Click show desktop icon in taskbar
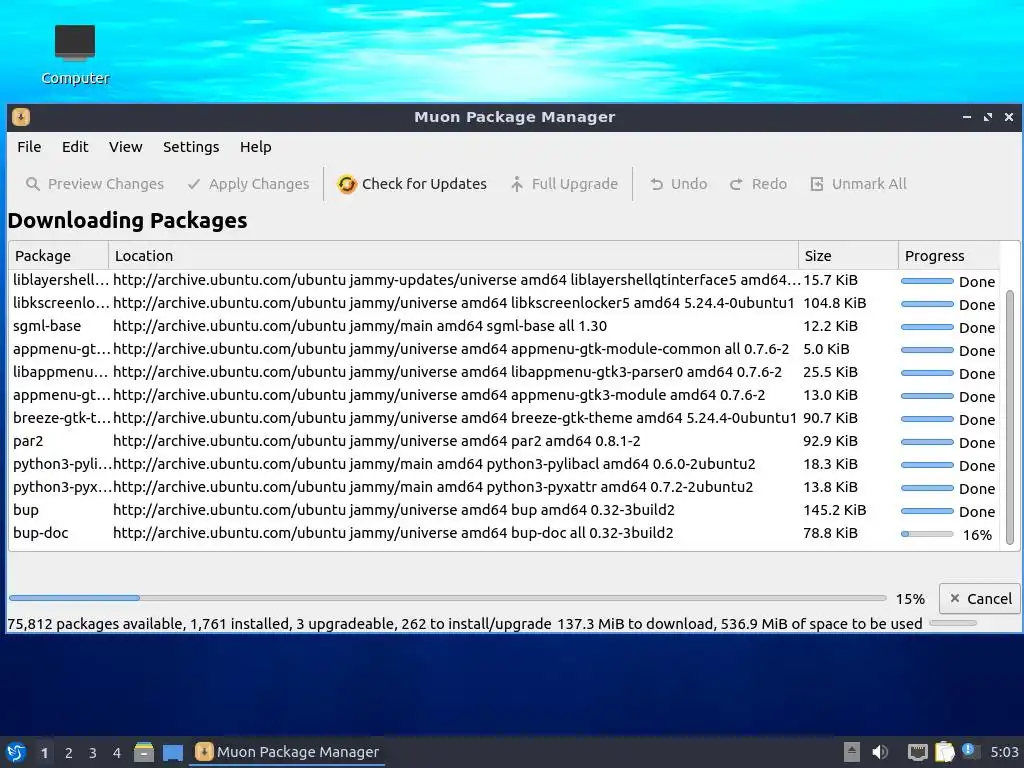This screenshot has width=1024, height=768. click(172, 752)
